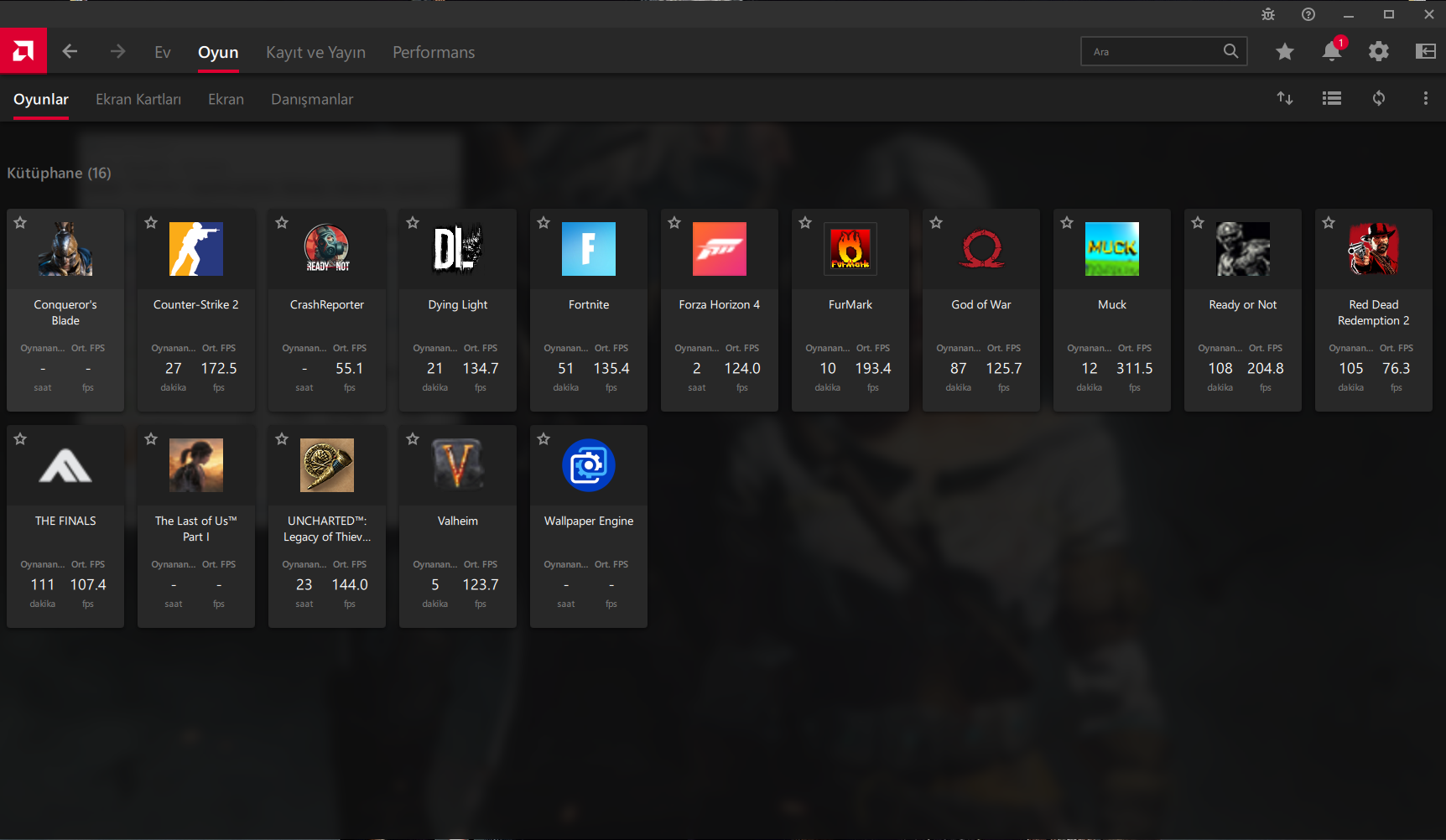Image resolution: width=1446 pixels, height=840 pixels.
Task: Click the search magnifier icon
Action: tap(1230, 51)
